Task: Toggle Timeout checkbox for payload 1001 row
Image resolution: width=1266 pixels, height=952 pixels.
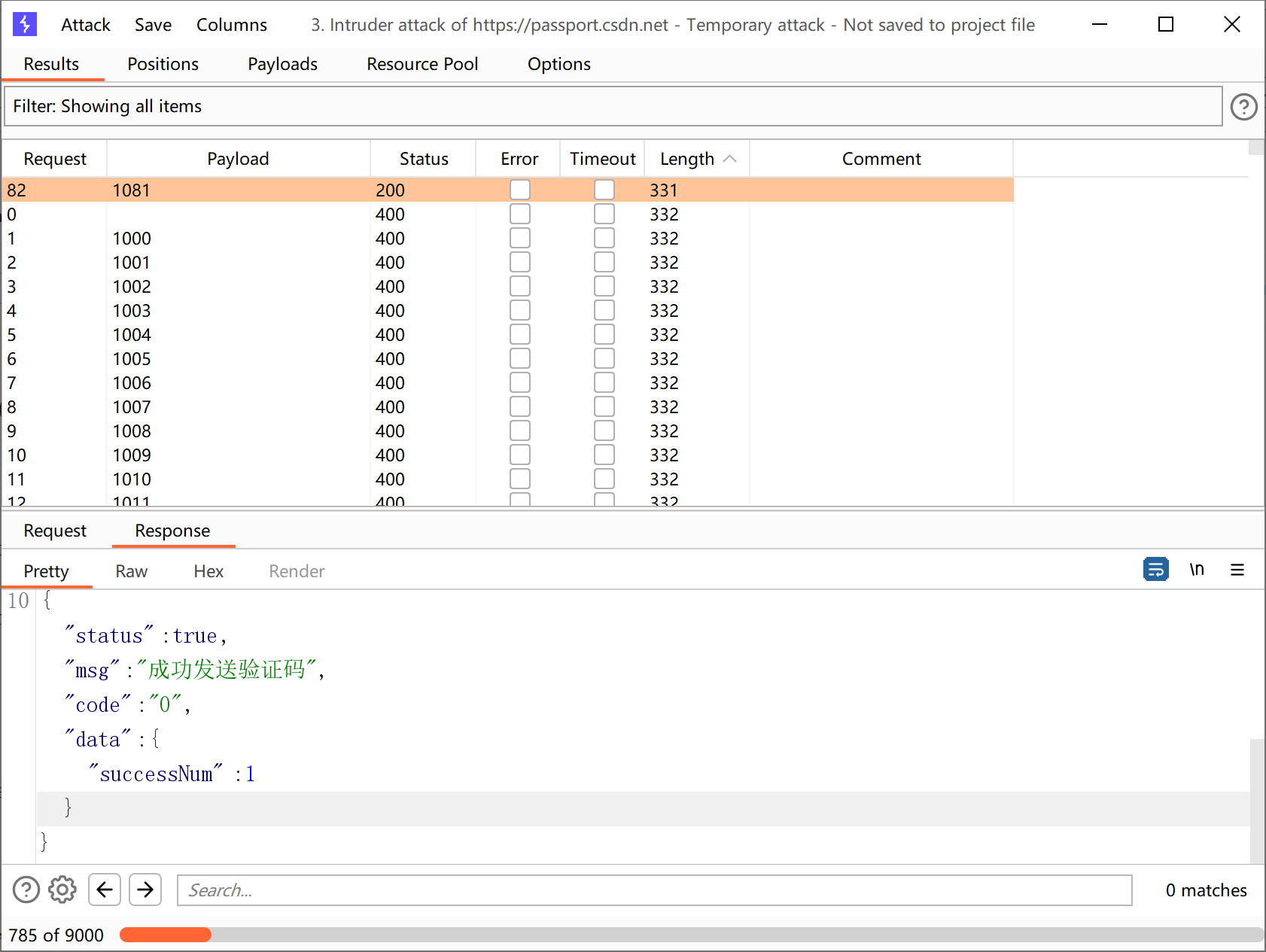Action: pos(604,262)
